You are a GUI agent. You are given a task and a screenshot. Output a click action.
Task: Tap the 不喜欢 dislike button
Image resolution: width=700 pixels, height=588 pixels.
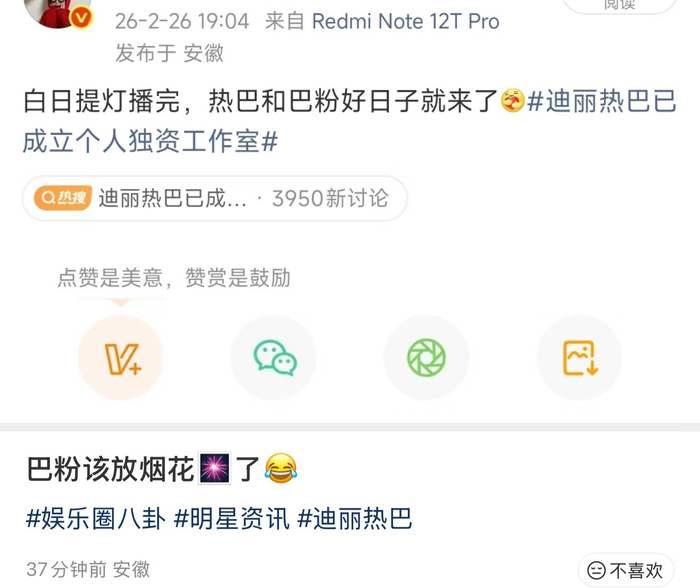point(626,571)
